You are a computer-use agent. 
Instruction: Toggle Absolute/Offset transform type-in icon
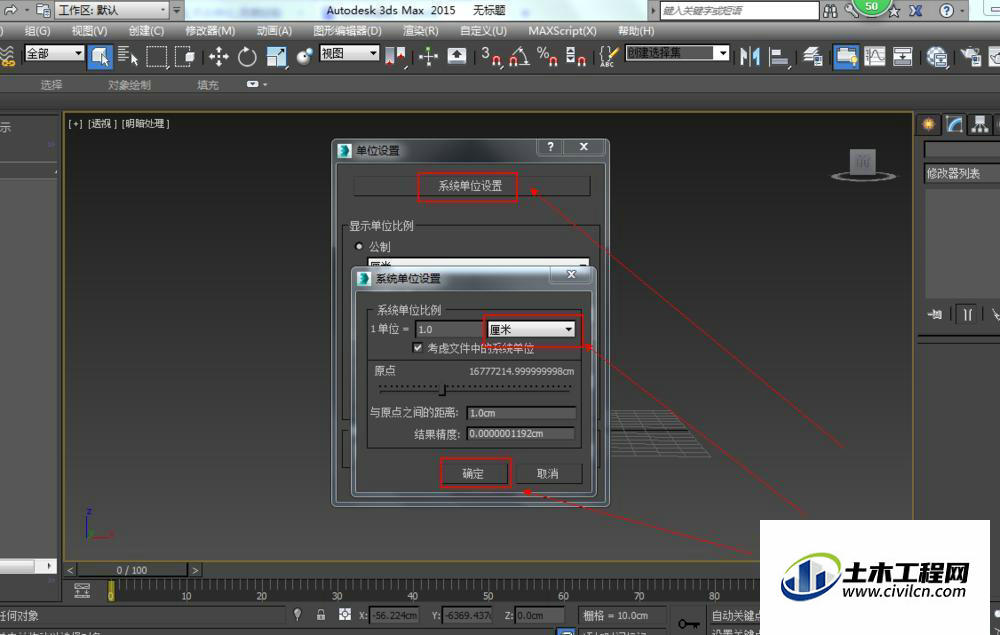[345, 615]
